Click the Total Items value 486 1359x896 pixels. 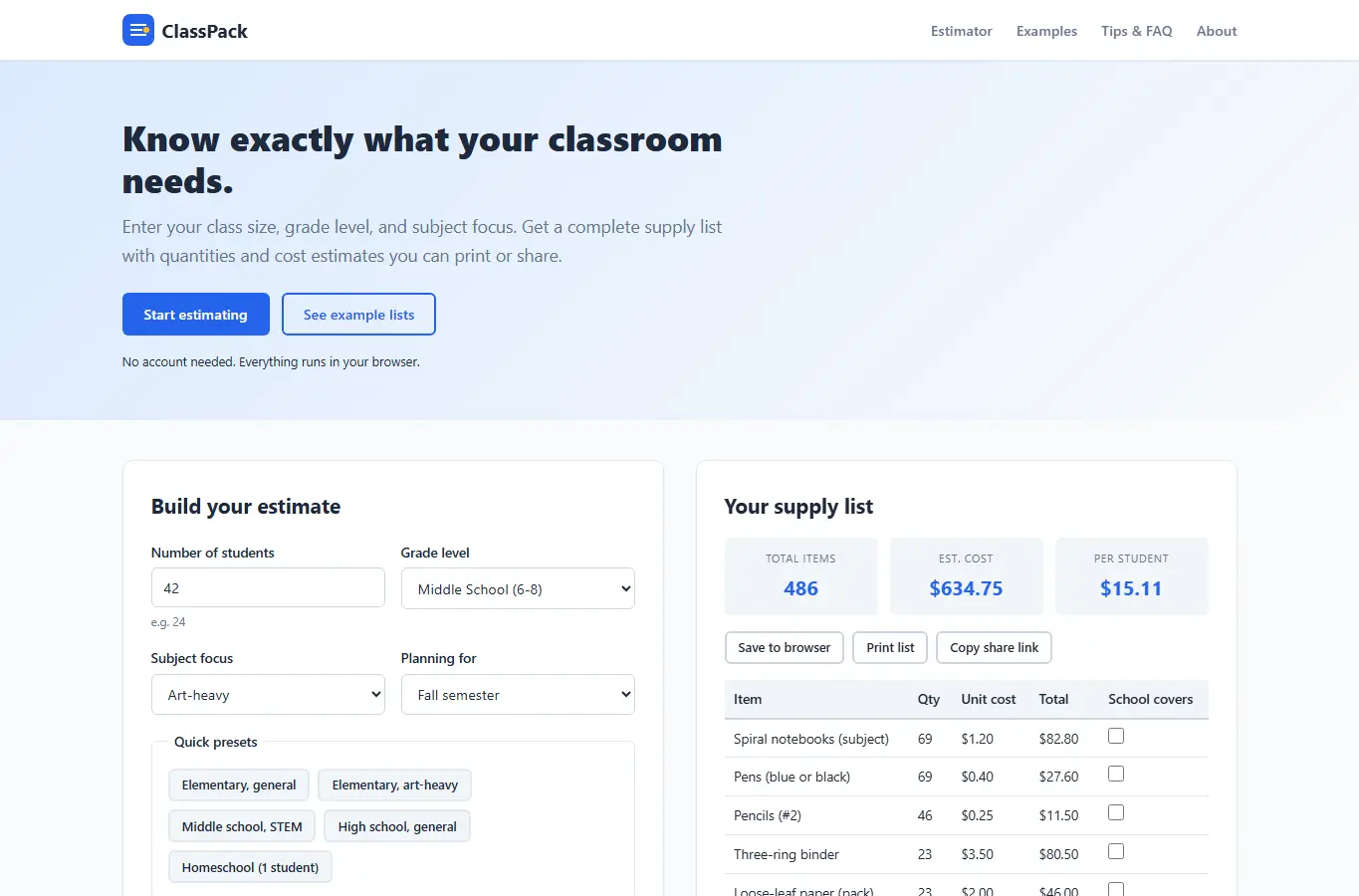click(x=800, y=588)
